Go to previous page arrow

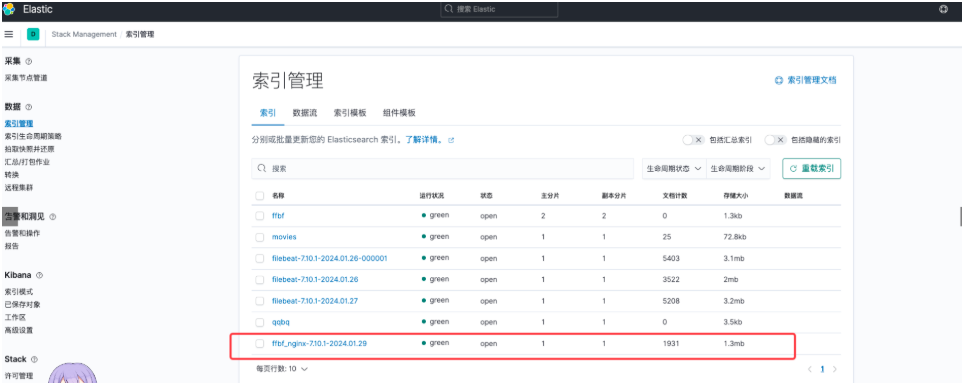[810, 369]
